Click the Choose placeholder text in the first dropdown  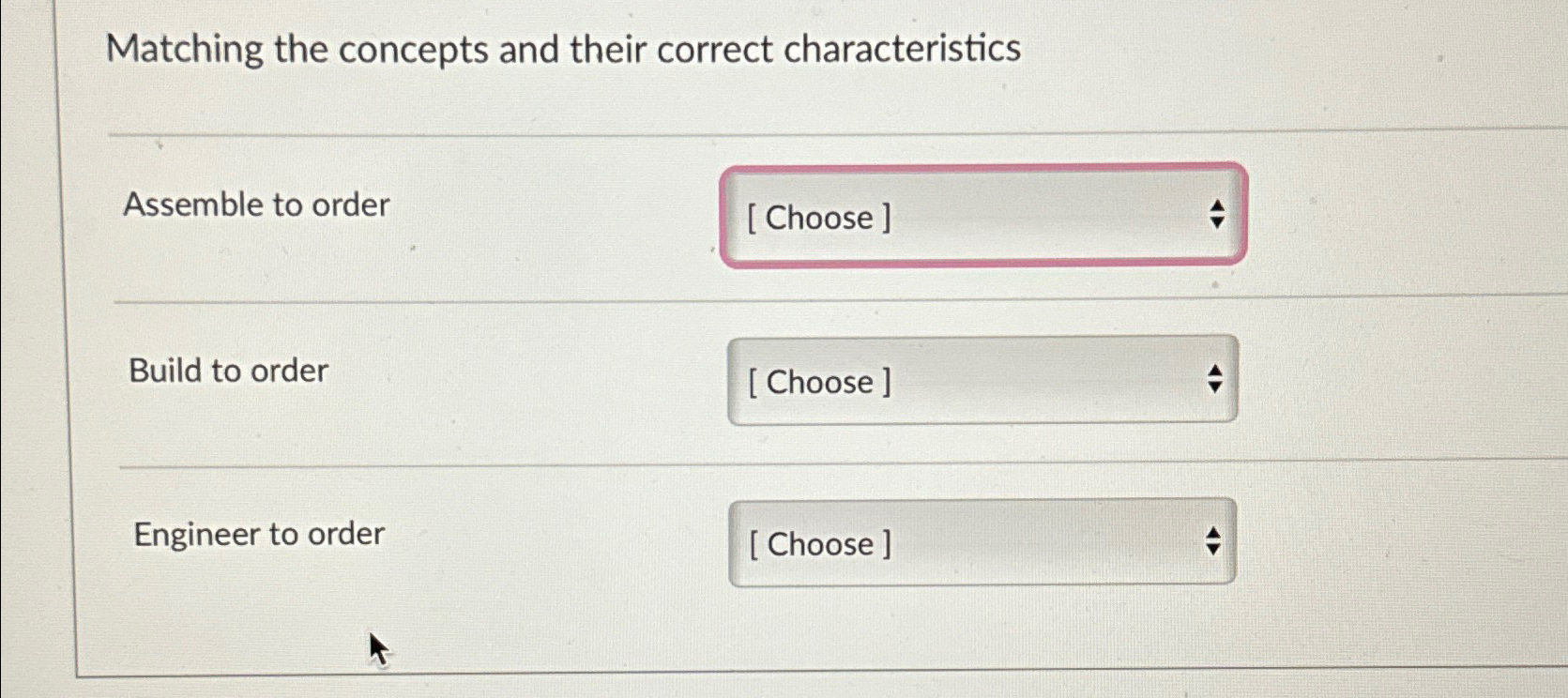(x=819, y=218)
